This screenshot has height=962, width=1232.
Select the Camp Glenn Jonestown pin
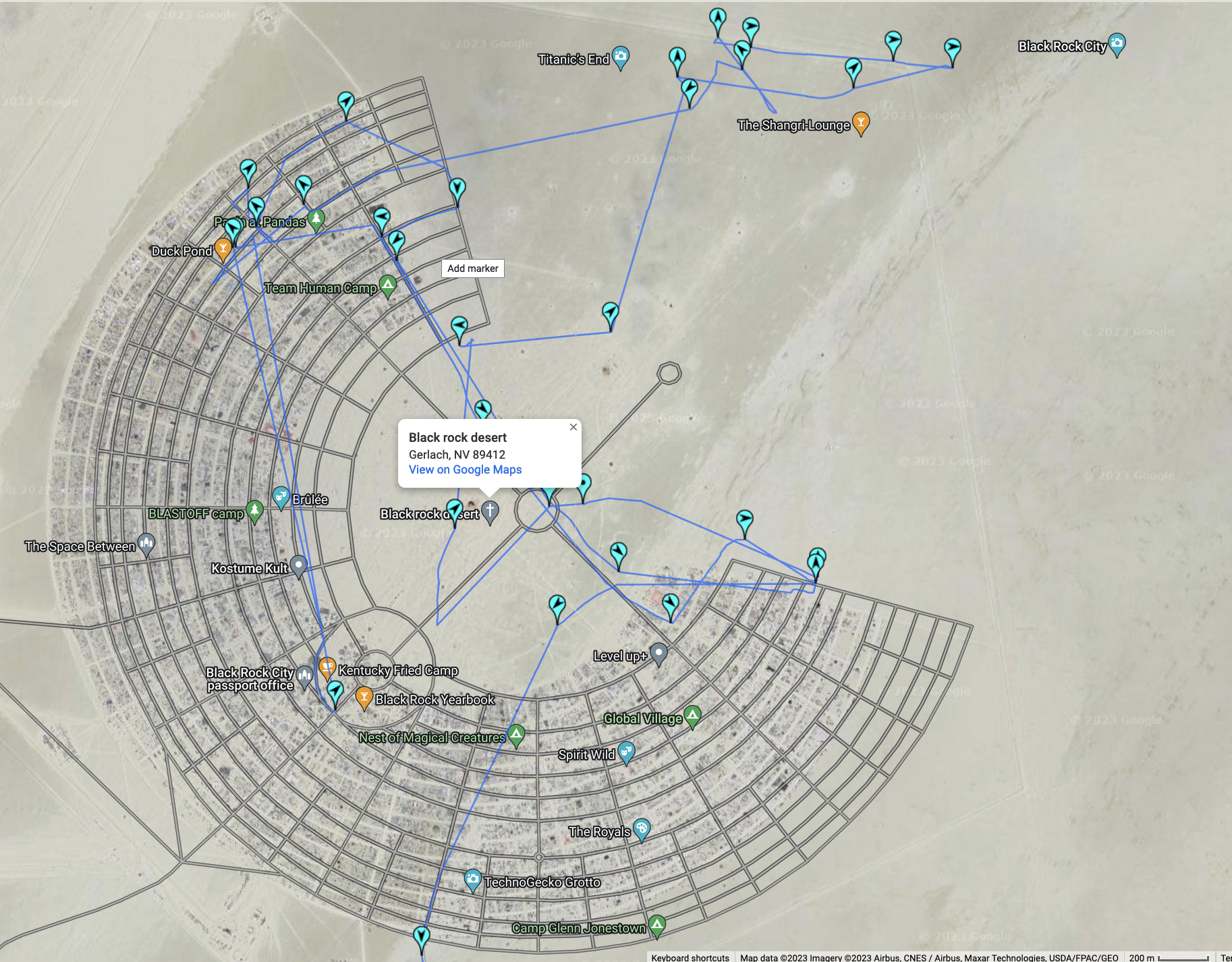coord(657,926)
